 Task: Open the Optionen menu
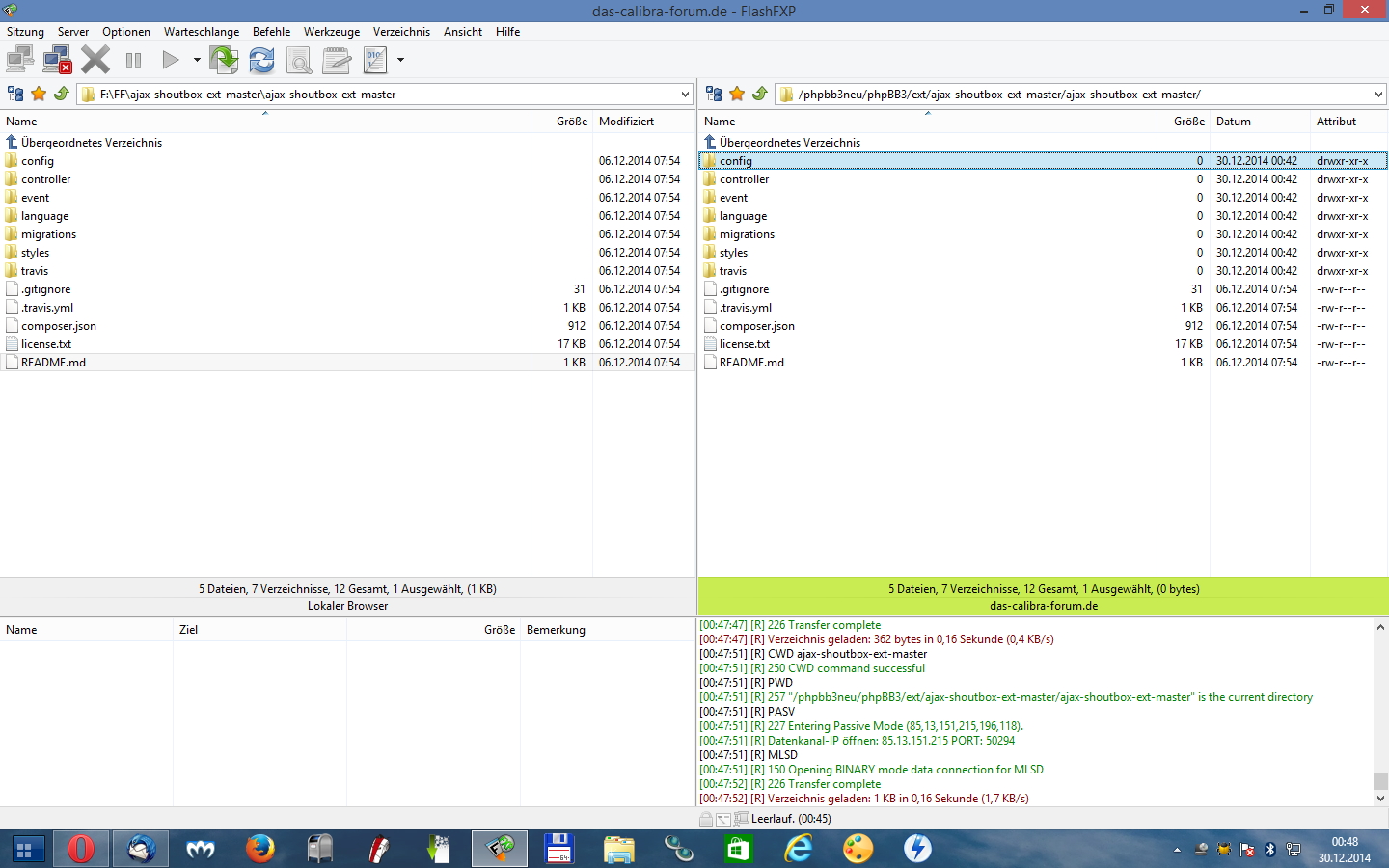coord(126,32)
